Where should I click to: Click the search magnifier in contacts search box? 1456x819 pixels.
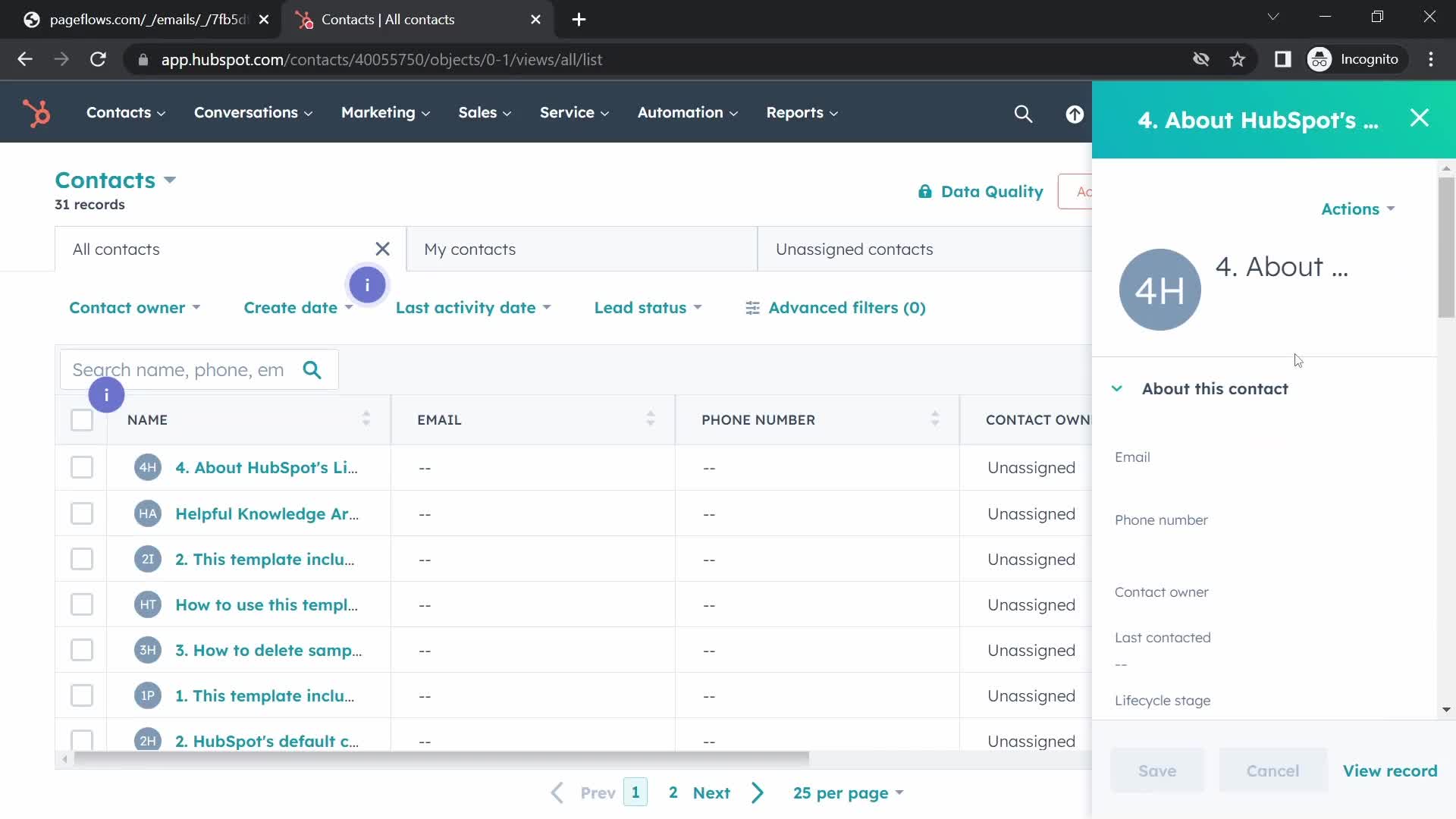pos(312,370)
